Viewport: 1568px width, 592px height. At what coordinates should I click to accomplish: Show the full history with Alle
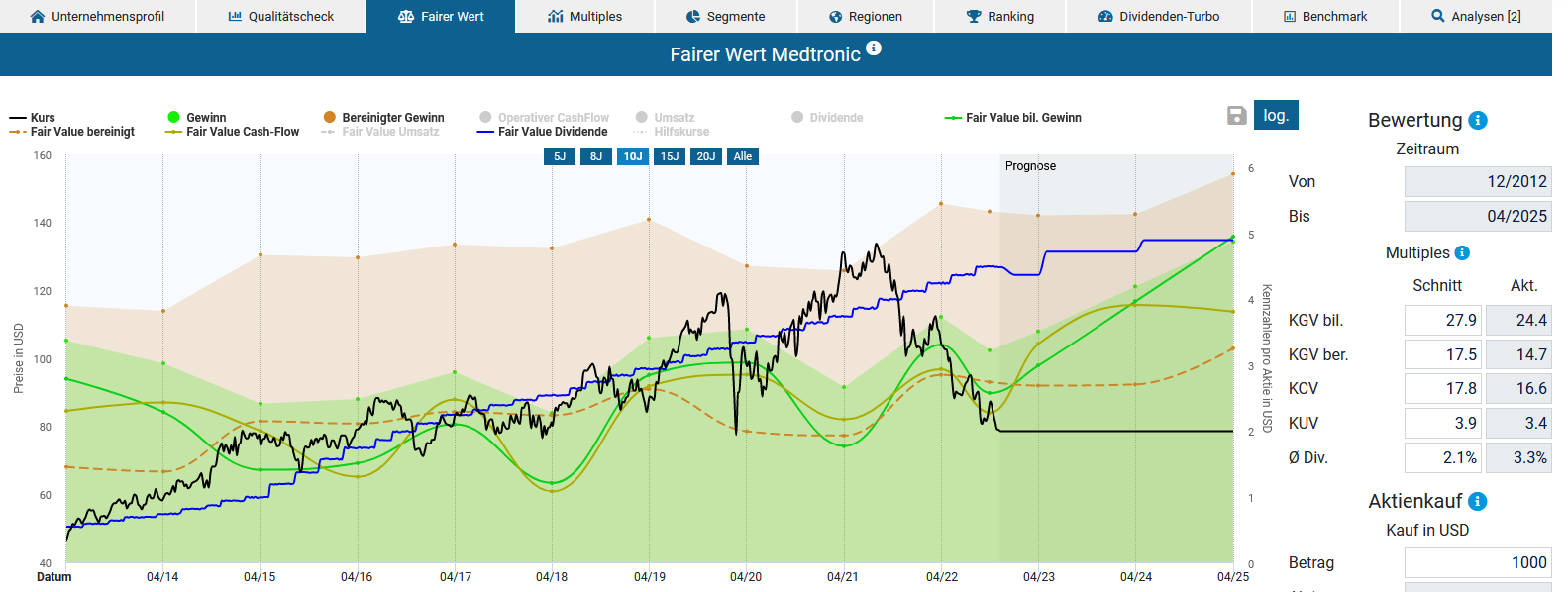pyautogui.click(x=743, y=156)
